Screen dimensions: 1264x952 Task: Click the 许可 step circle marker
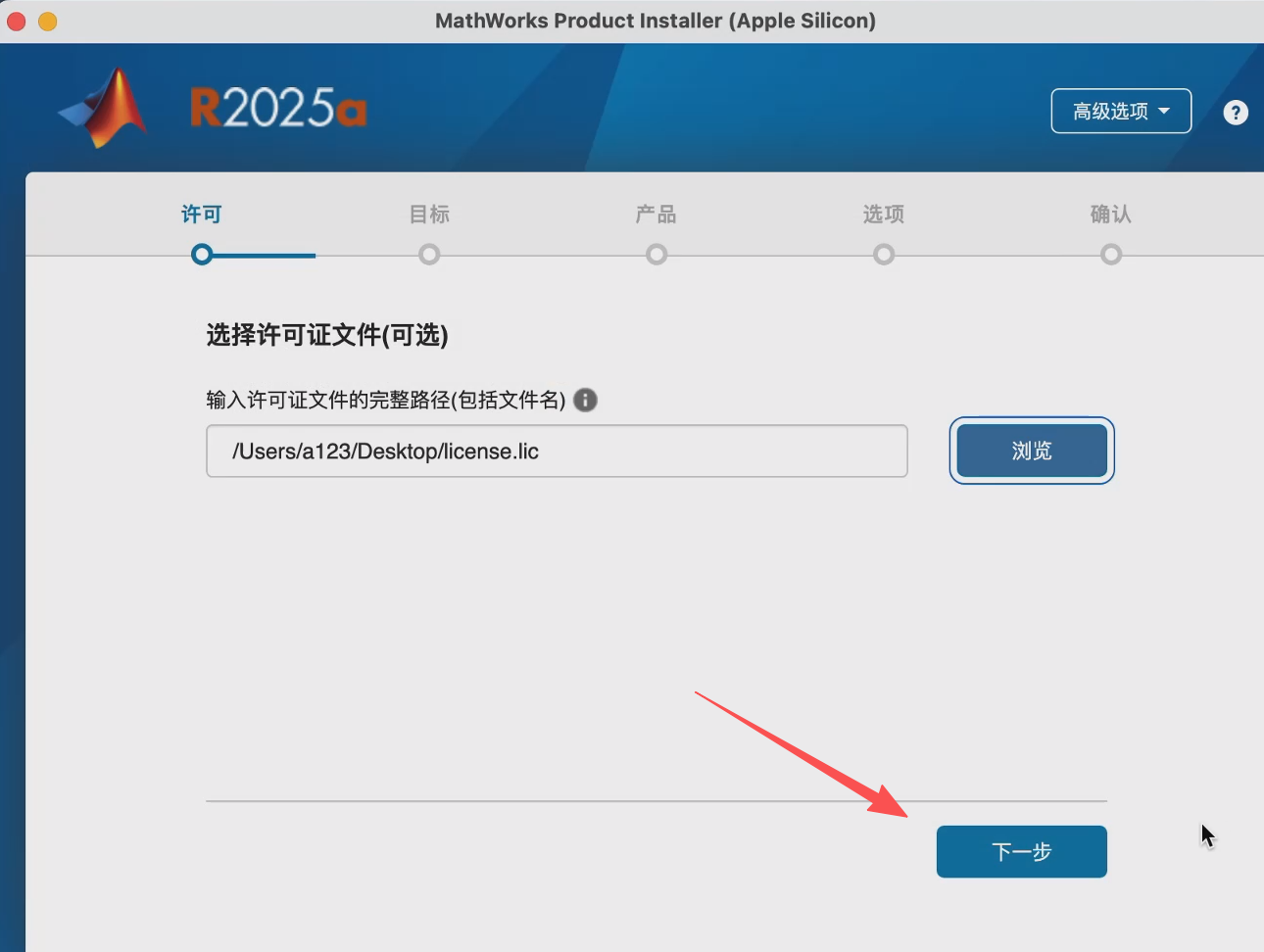(202, 255)
